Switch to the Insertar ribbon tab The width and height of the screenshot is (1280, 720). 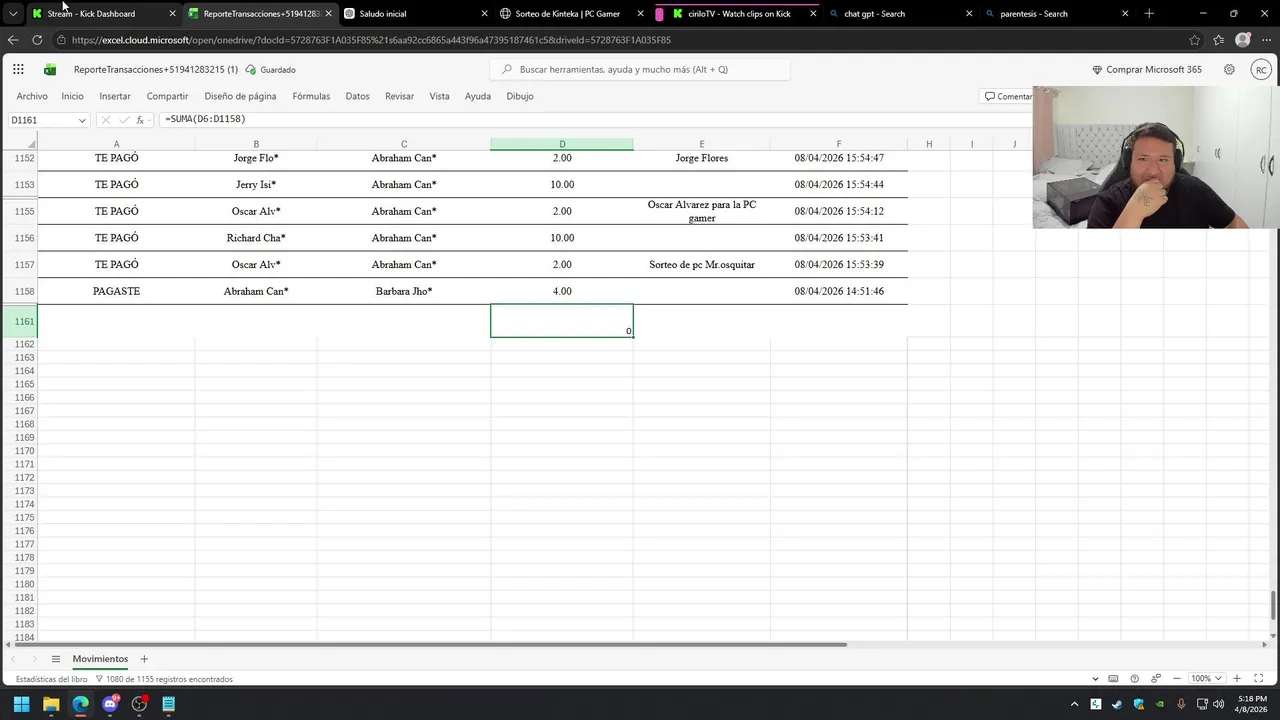115,96
